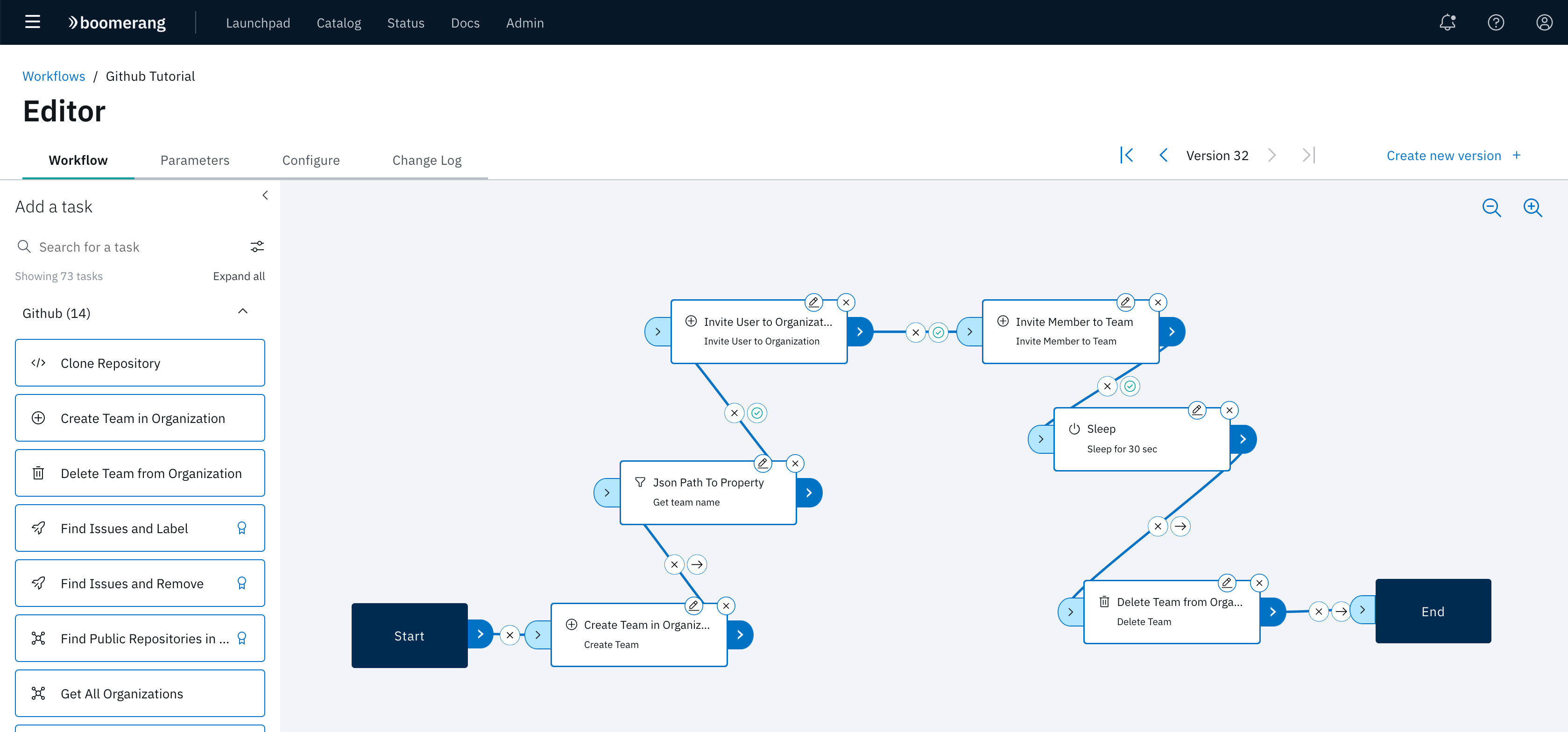Click Expand all tasks
The image size is (1568, 732).
239,275
